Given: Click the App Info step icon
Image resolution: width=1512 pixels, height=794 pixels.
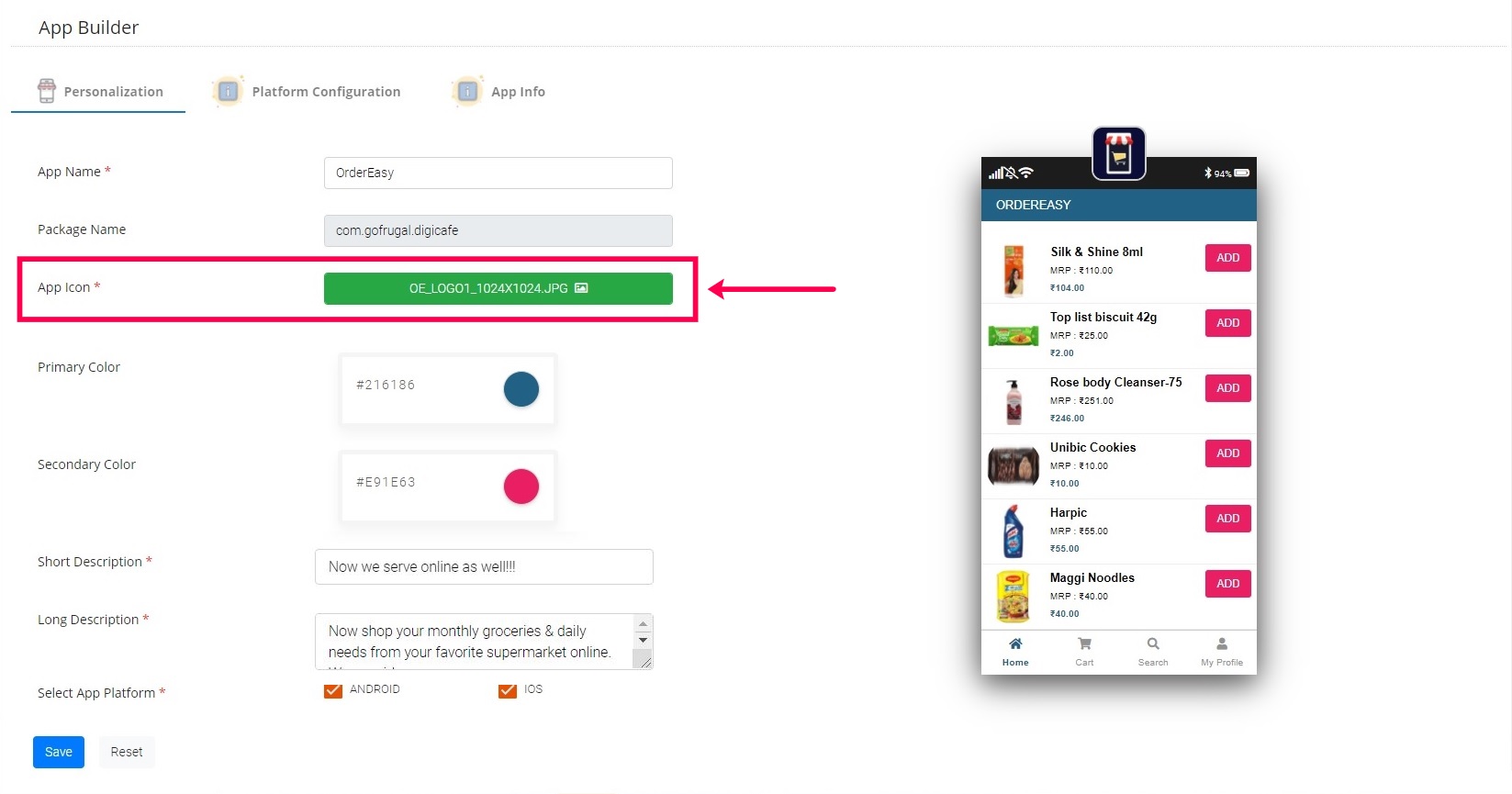Looking at the screenshot, I should [x=467, y=92].
